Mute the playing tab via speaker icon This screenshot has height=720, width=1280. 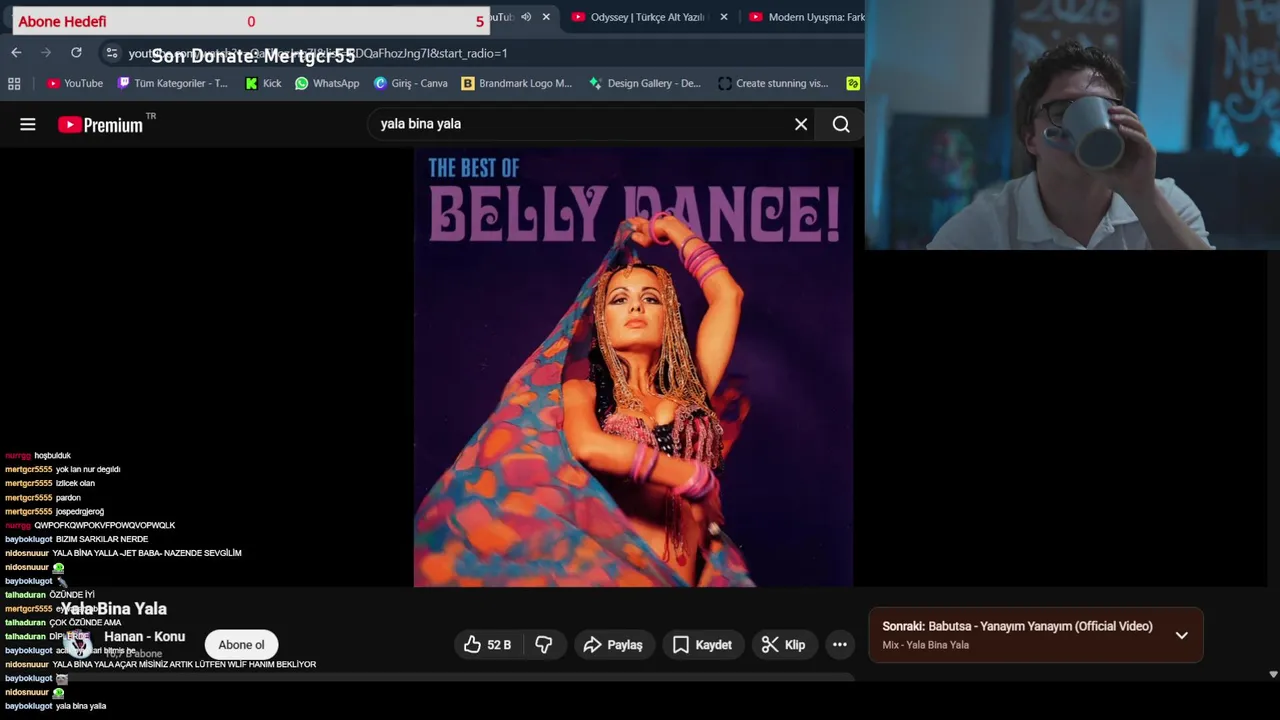pos(526,17)
